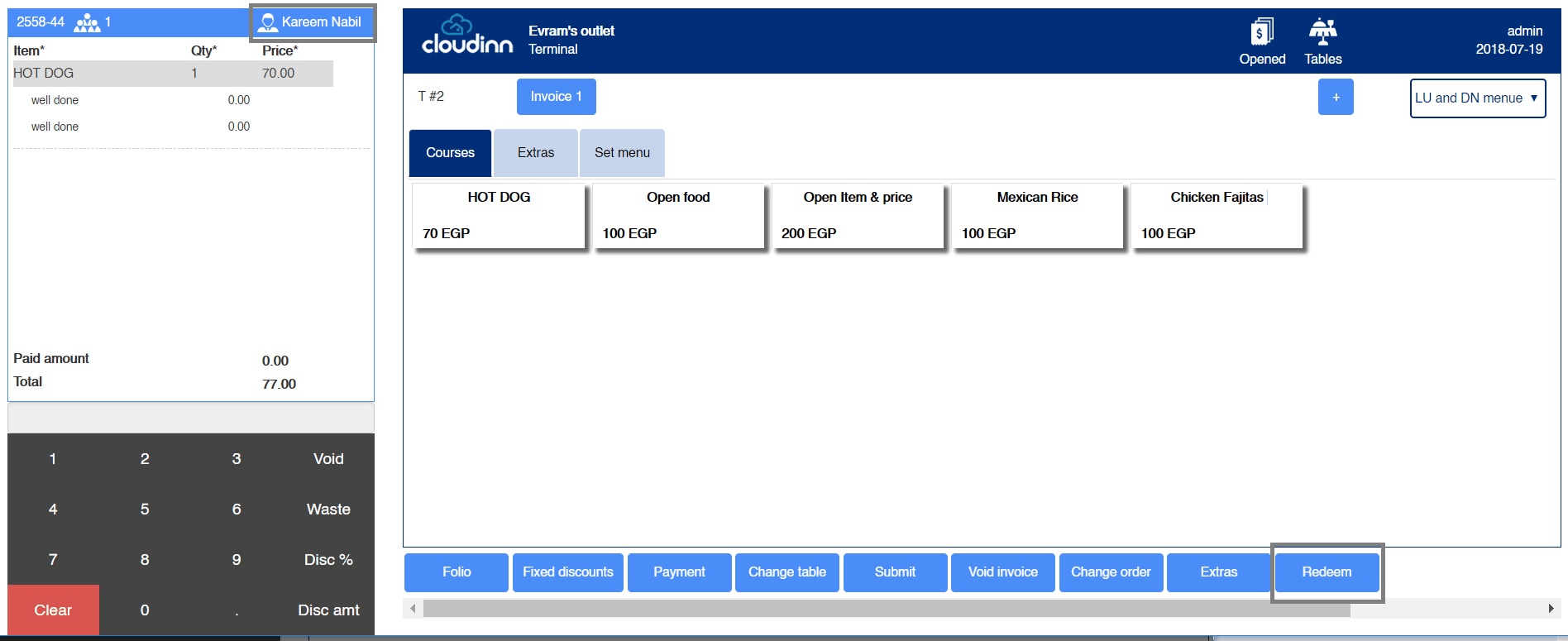Viewport: 1568px width, 641px height.
Task: Click the Evram's outlet title
Action: pyautogui.click(x=571, y=31)
